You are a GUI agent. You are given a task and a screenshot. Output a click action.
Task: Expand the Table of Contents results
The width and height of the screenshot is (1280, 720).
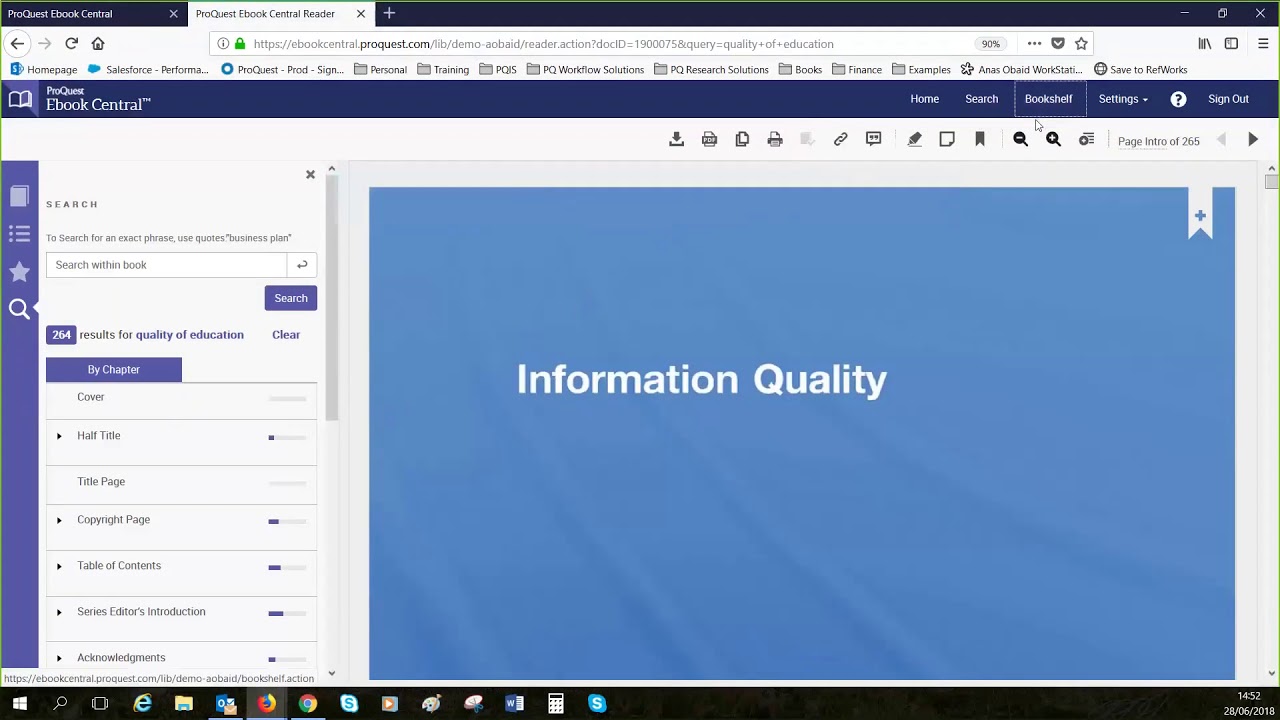pos(59,566)
